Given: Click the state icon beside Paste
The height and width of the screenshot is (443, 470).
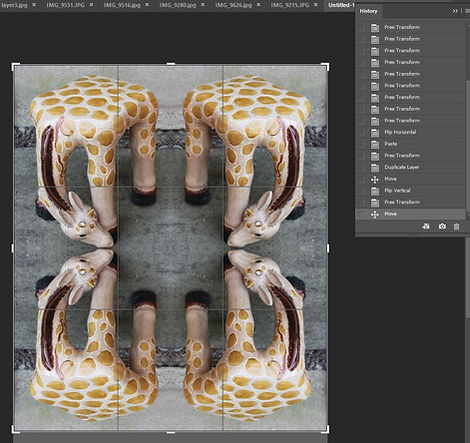Looking at the screenshot, I should coord(375,144).
